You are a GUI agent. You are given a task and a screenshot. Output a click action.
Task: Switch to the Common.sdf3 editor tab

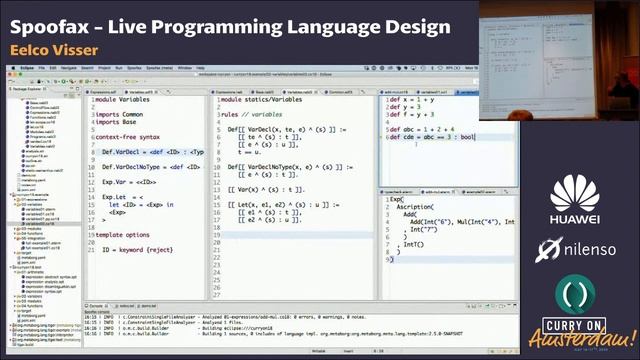(x=340, y=92)
